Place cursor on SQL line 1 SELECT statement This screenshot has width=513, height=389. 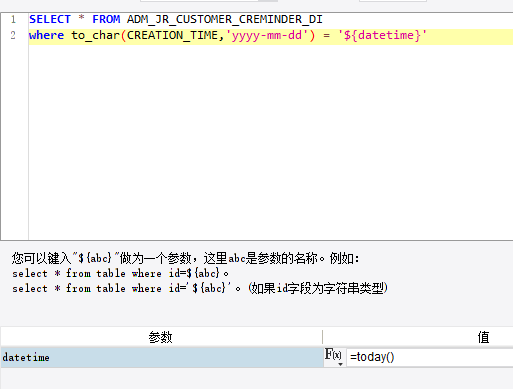pos(176,19)
